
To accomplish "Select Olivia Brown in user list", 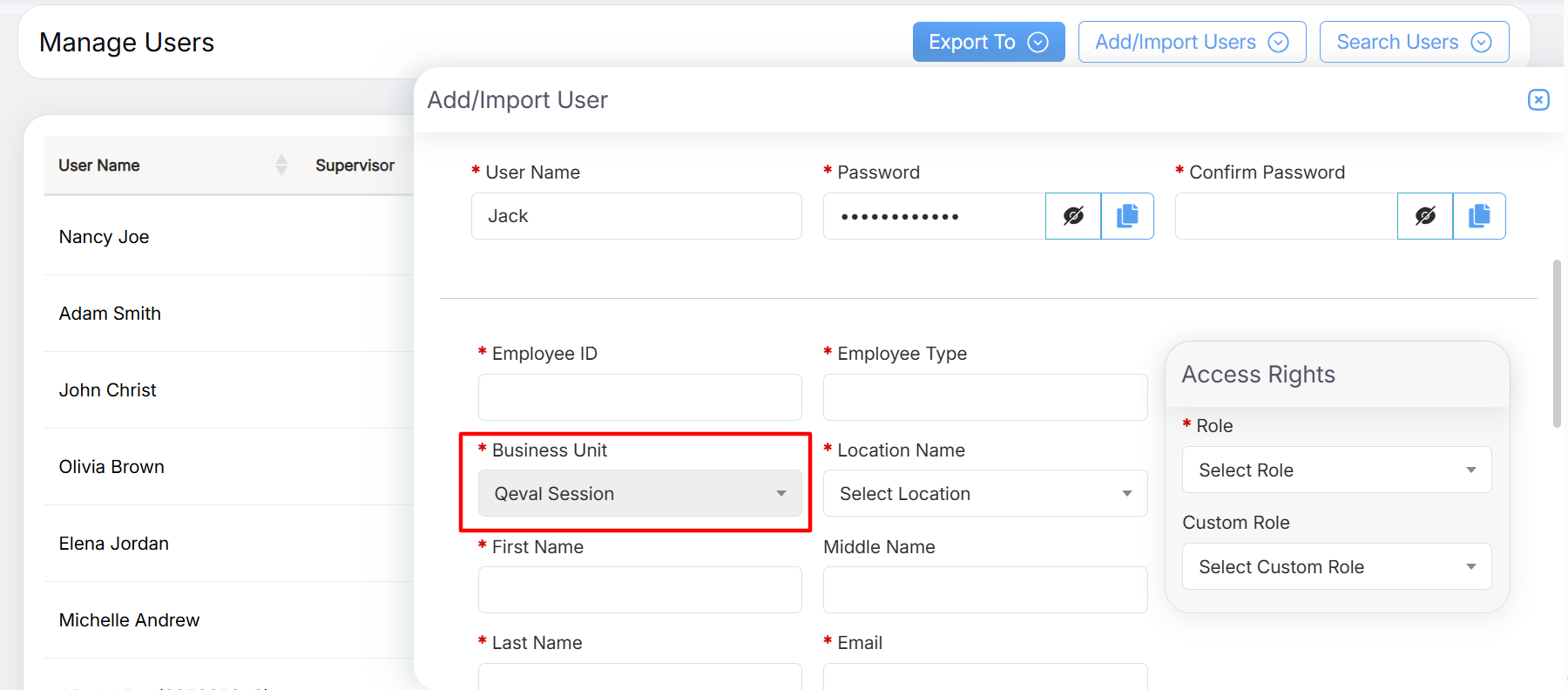I will point(112,467).
